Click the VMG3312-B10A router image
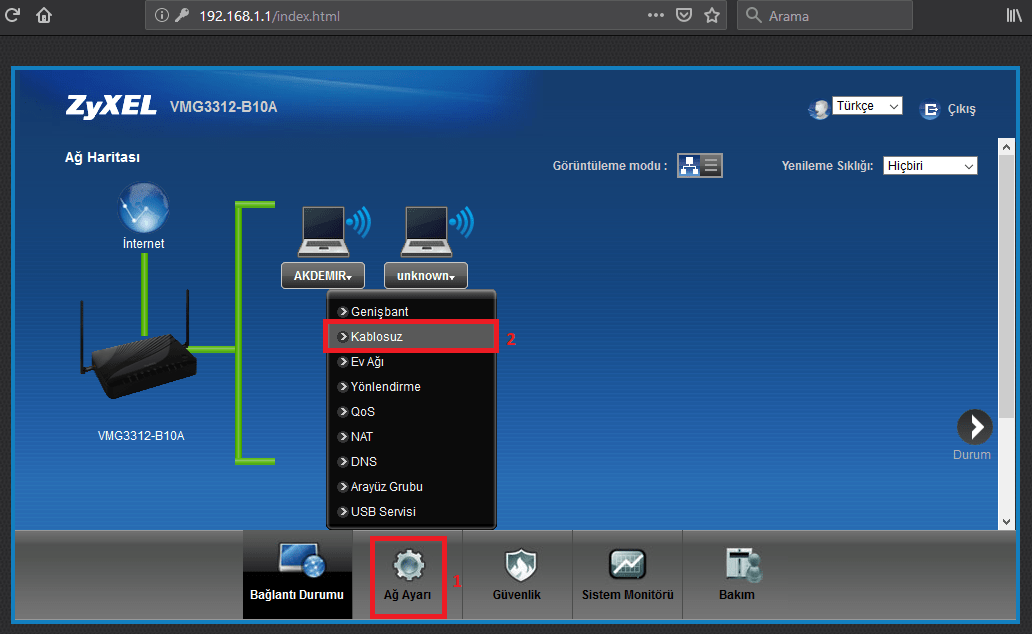The height and width of the screenshot is (634, 1032). point(138,346)
